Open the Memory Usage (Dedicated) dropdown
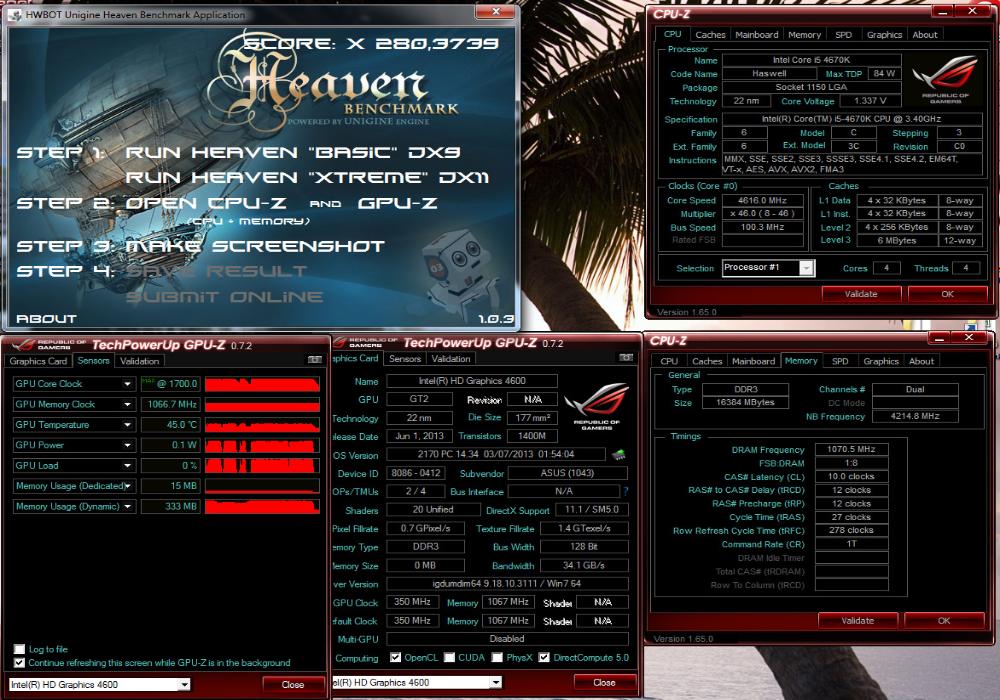 (128, 486)
